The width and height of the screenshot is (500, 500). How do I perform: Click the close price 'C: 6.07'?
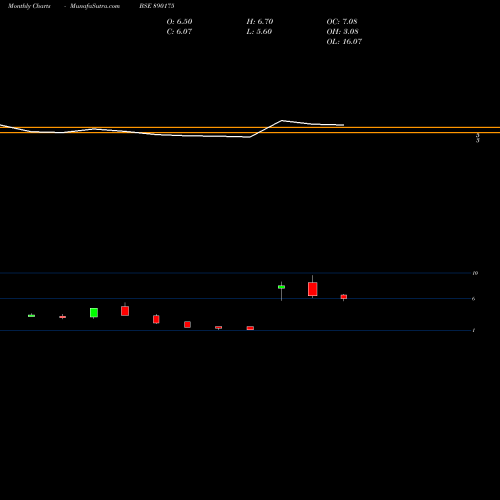point(179,31)
